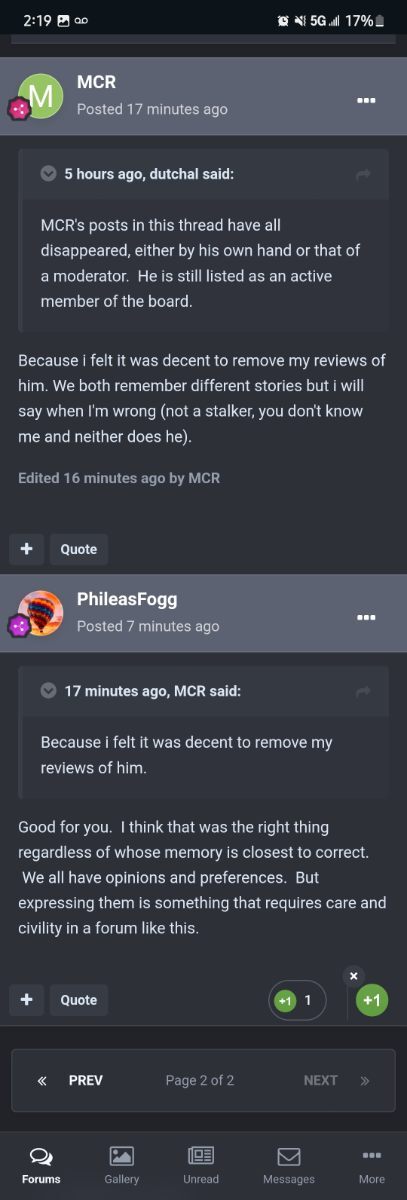
Task: Tap MCR's green avatar icon
Action: pos(41,96)
